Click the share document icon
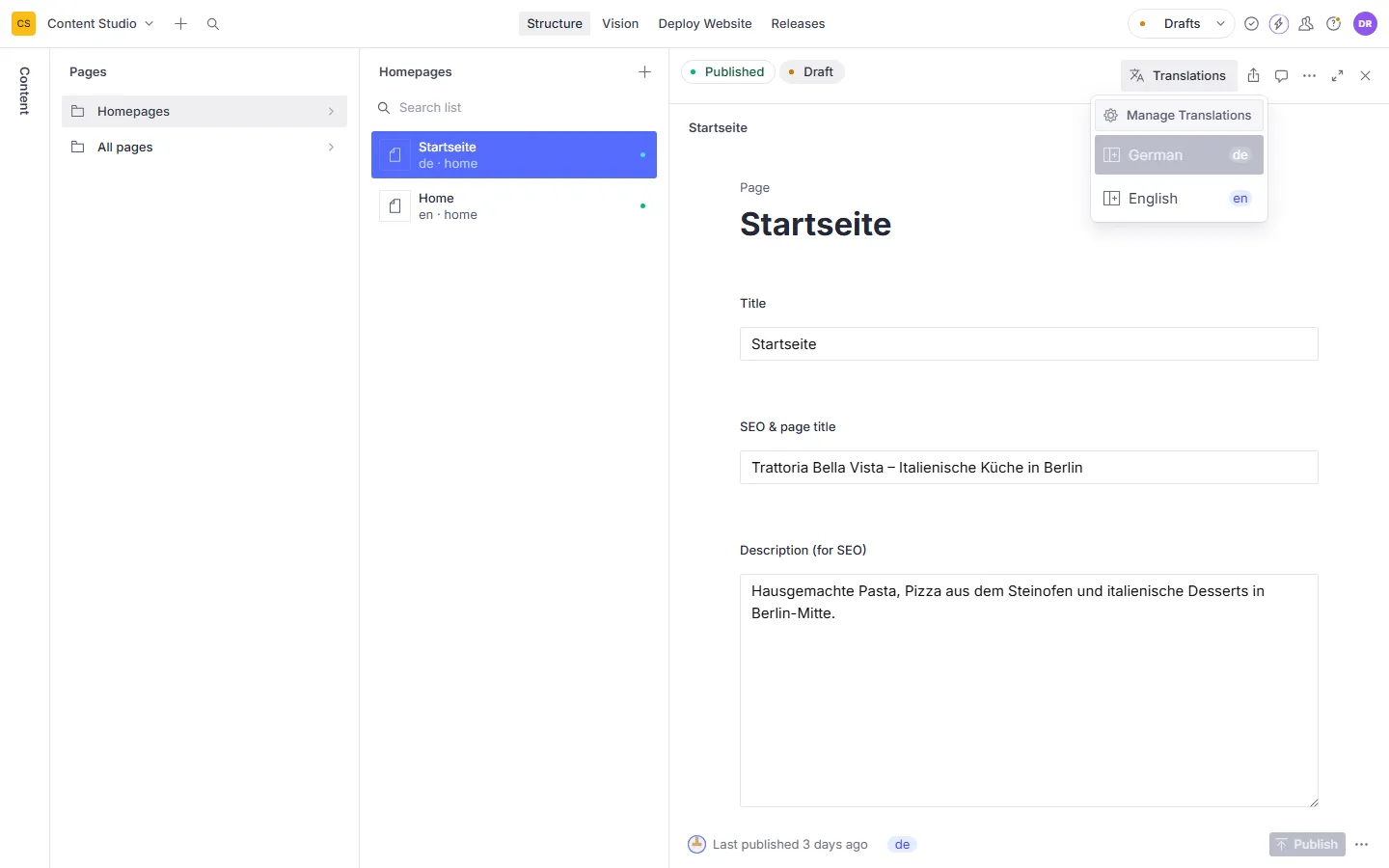The image size is (1389, 868). pyautogui.click(x=1254, y=75)
